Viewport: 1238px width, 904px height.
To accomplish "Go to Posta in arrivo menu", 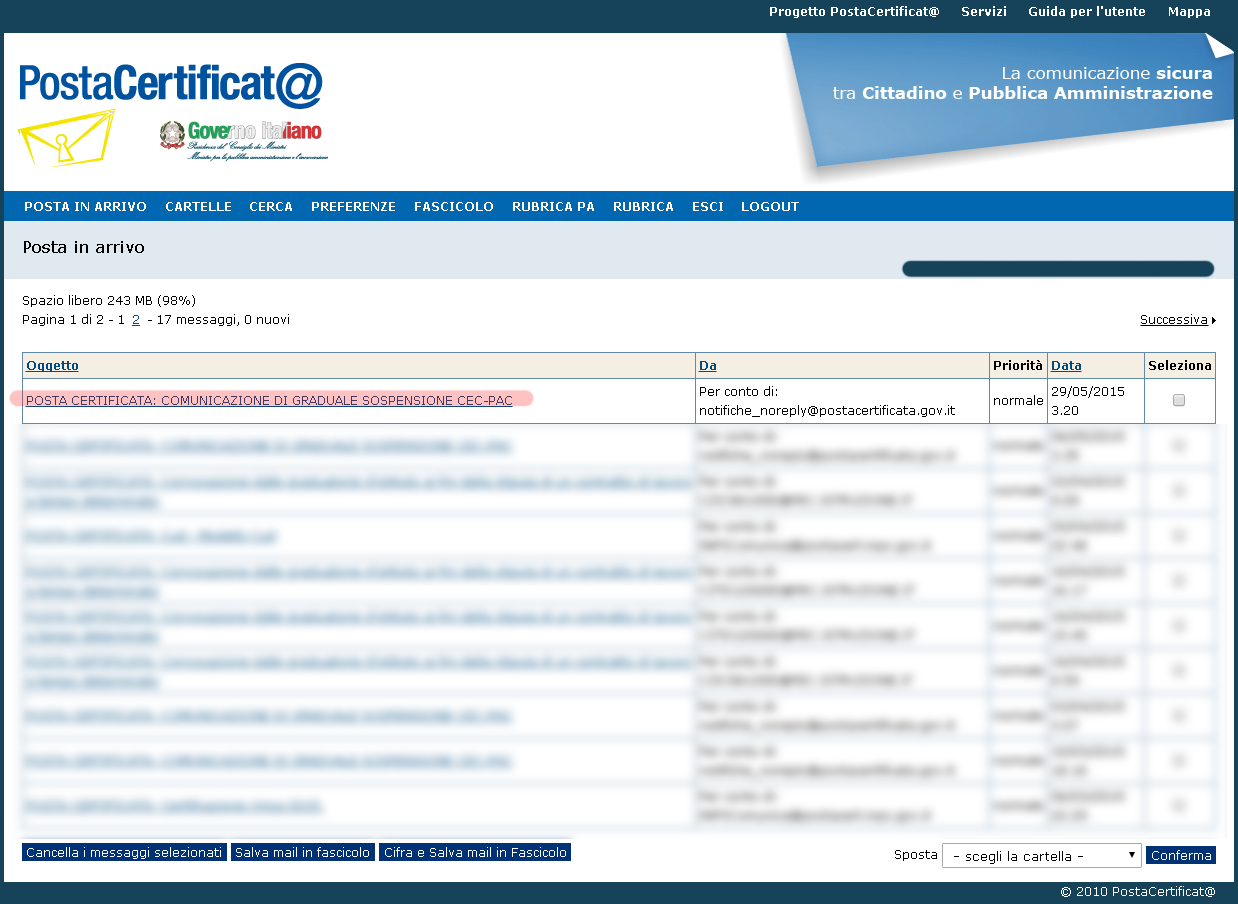I will [85, 207].
